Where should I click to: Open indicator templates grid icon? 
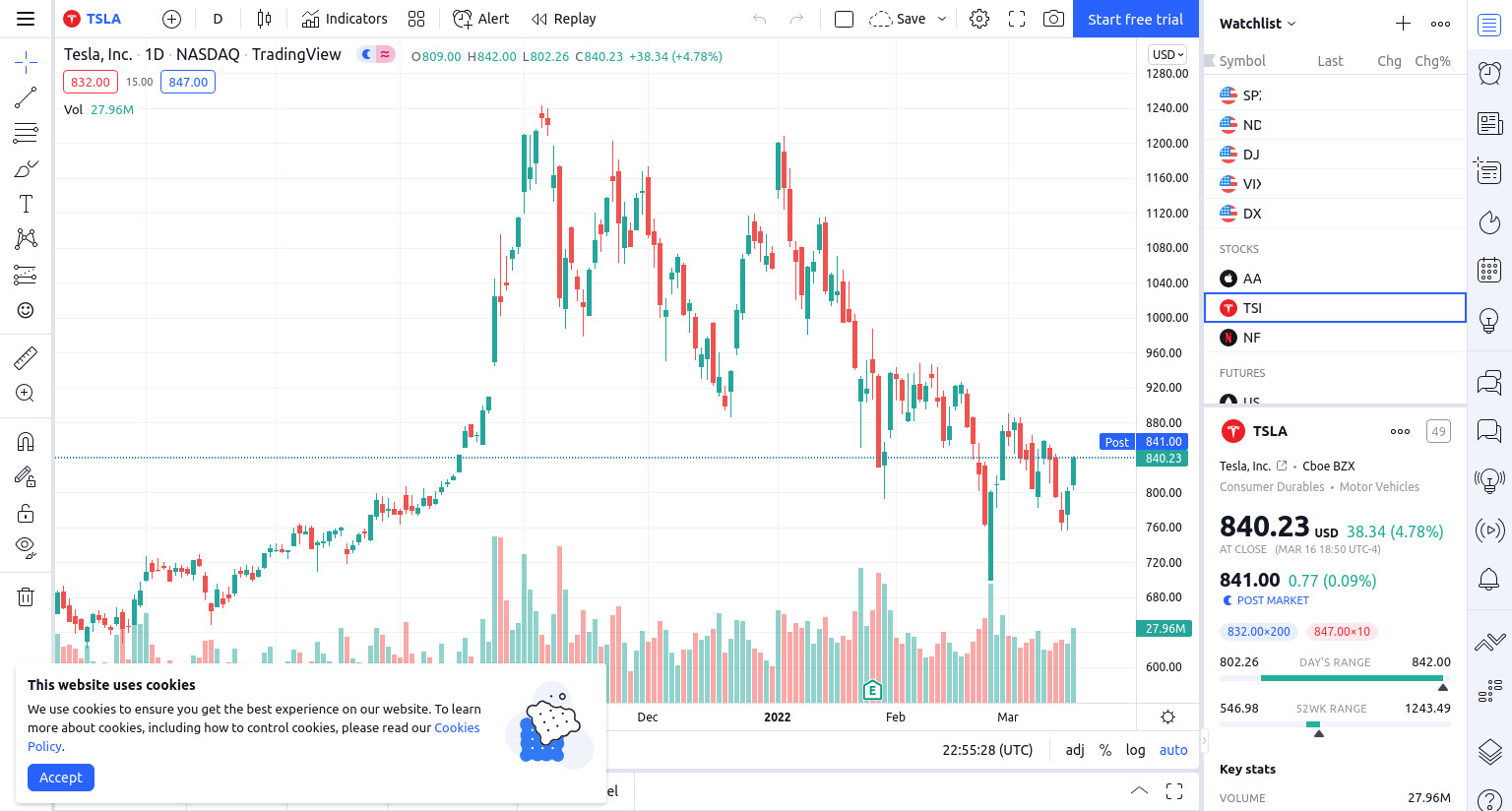point(416,19)
